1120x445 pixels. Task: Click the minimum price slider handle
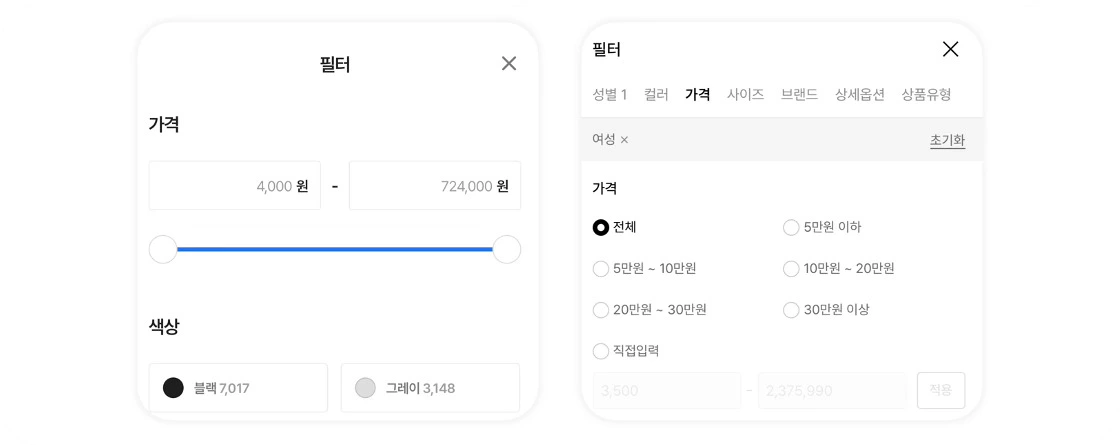(163, 250)
